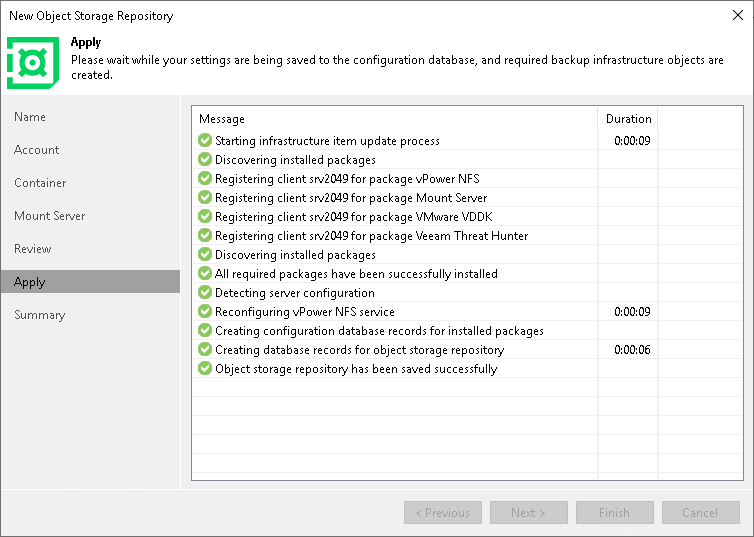The image size is (754, 537).
Task: Go to the Mount Server wizard step
Action: 50,216
